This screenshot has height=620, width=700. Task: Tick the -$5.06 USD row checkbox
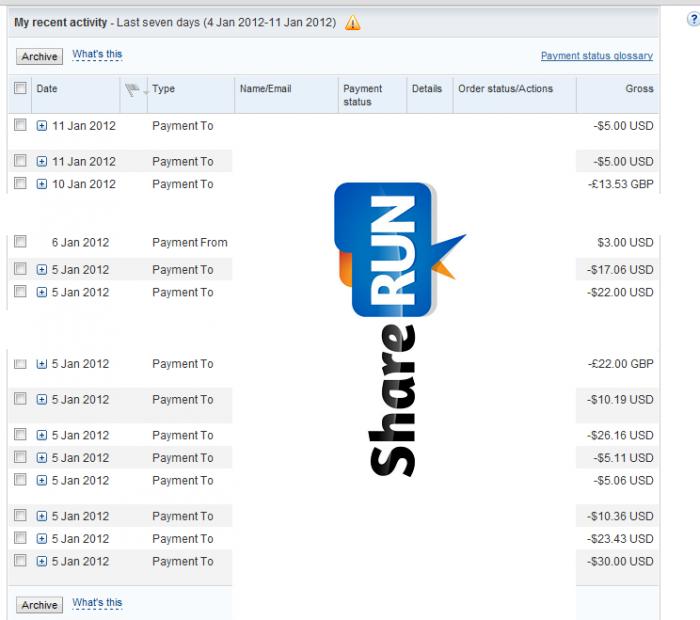point(20,479)
